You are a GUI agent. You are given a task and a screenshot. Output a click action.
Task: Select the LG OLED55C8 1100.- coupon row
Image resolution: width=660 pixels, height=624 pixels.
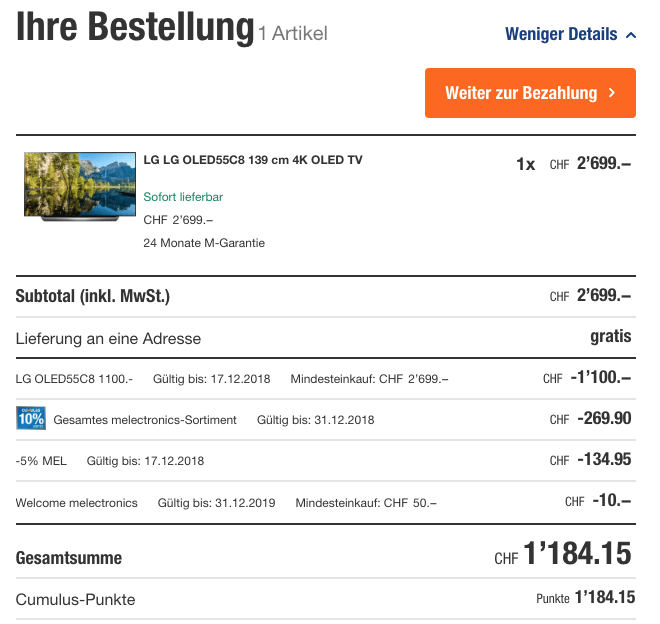[73, 379]
